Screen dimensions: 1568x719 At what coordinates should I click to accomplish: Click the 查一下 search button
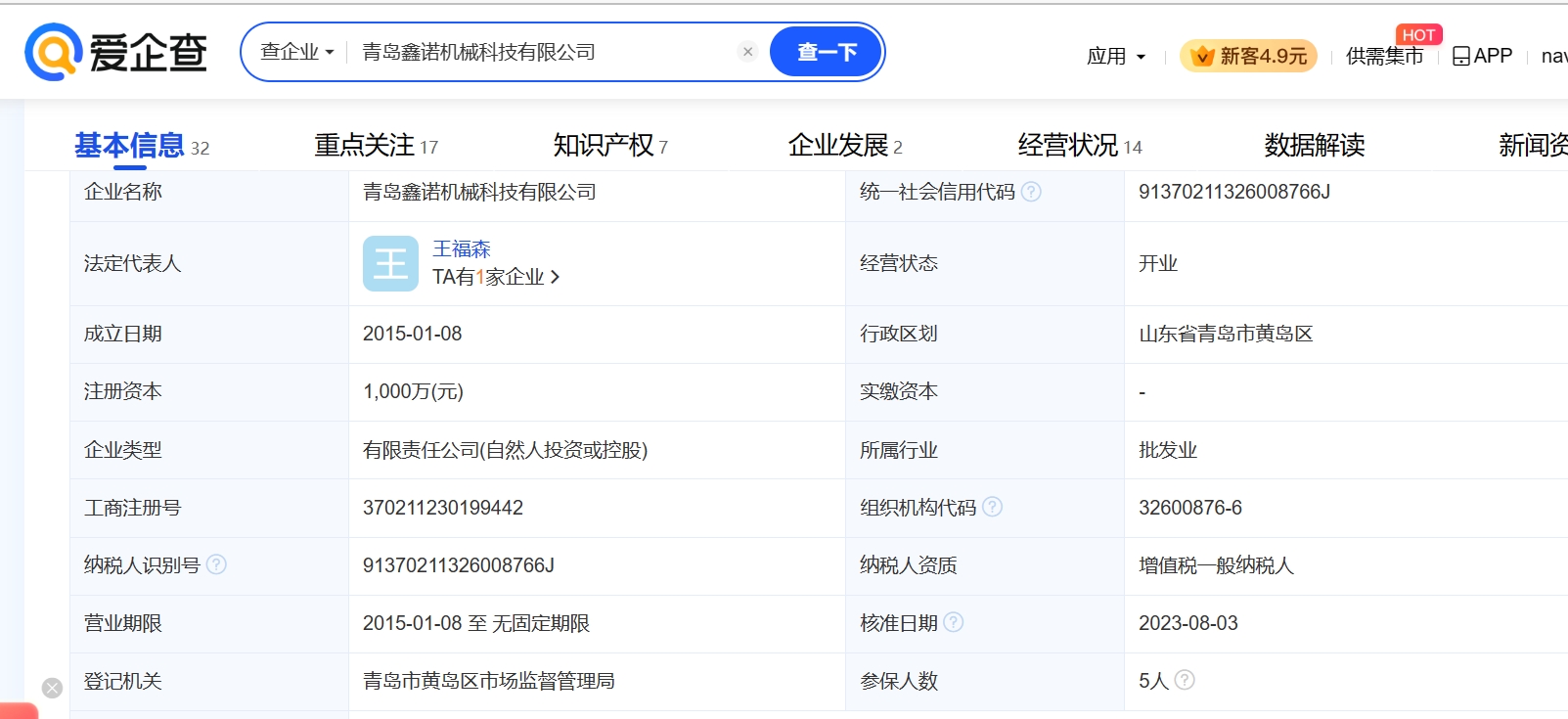827,52
